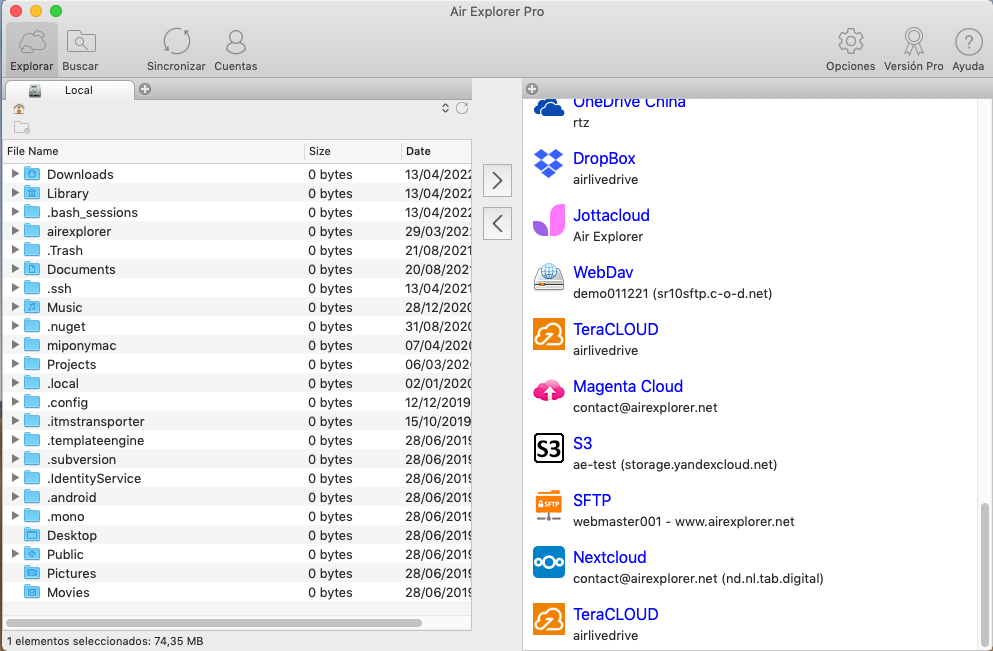Click the 29/03/202 date of airexplorer

pyautogui.click(x=438, y=231)
